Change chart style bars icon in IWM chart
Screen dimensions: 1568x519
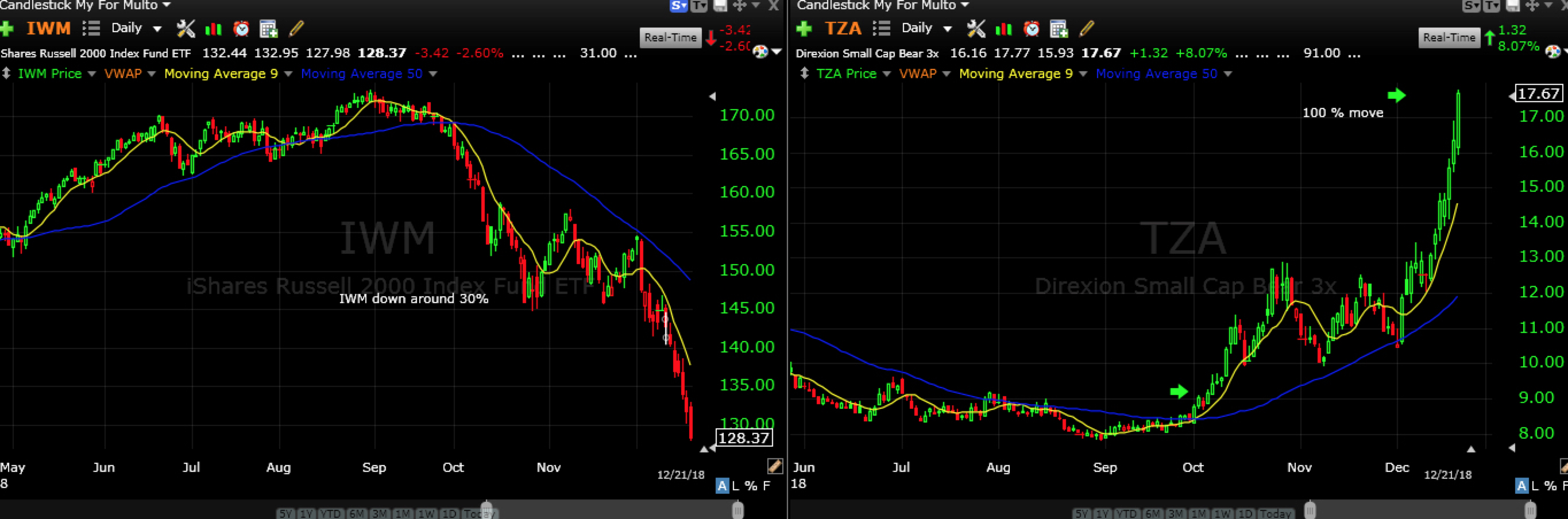point(213,29)
